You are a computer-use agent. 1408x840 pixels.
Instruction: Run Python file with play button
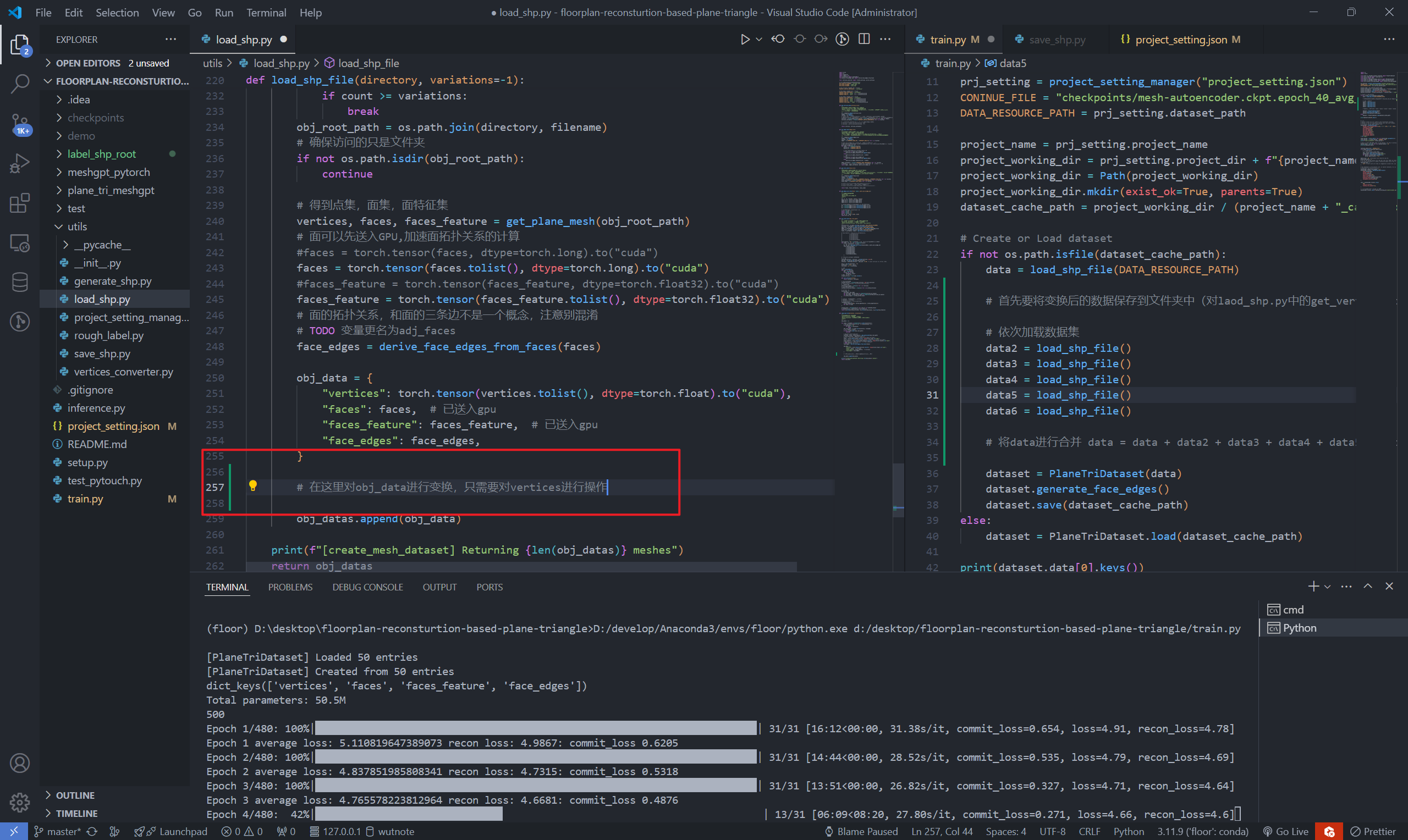pyautogui.click(x=745, y=39)
